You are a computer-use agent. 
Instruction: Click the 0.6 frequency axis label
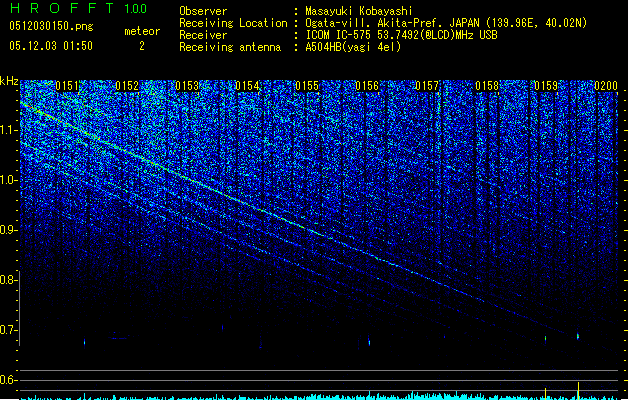click(x=9, y=380)
